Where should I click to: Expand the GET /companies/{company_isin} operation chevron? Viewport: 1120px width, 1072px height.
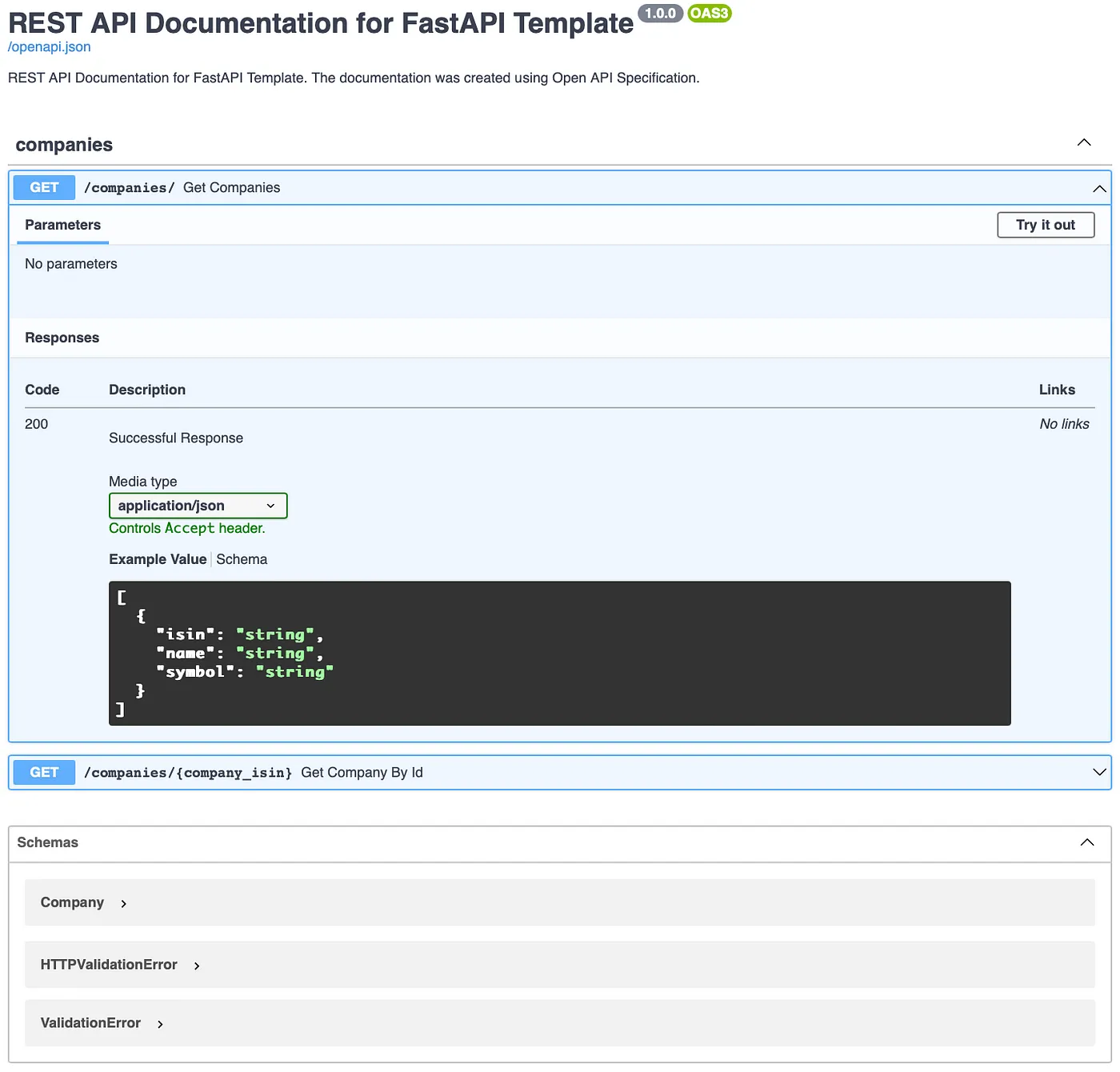(x=1099, y=773)
